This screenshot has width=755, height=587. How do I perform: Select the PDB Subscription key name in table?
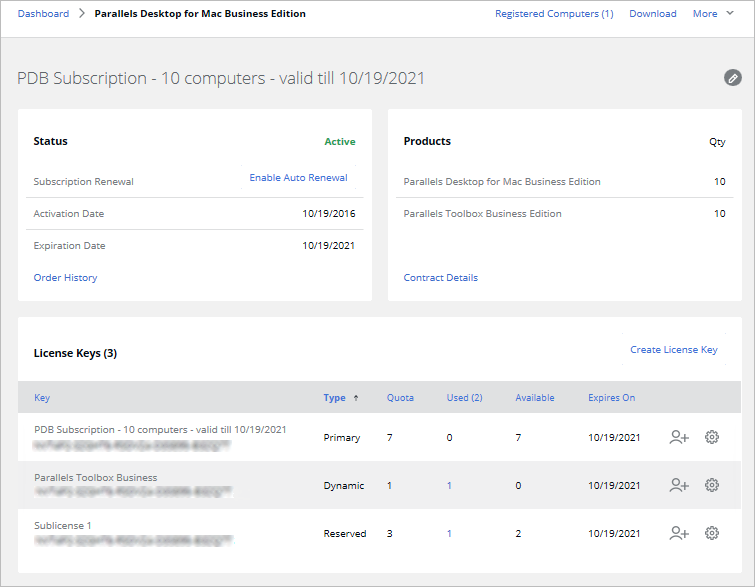160,430
